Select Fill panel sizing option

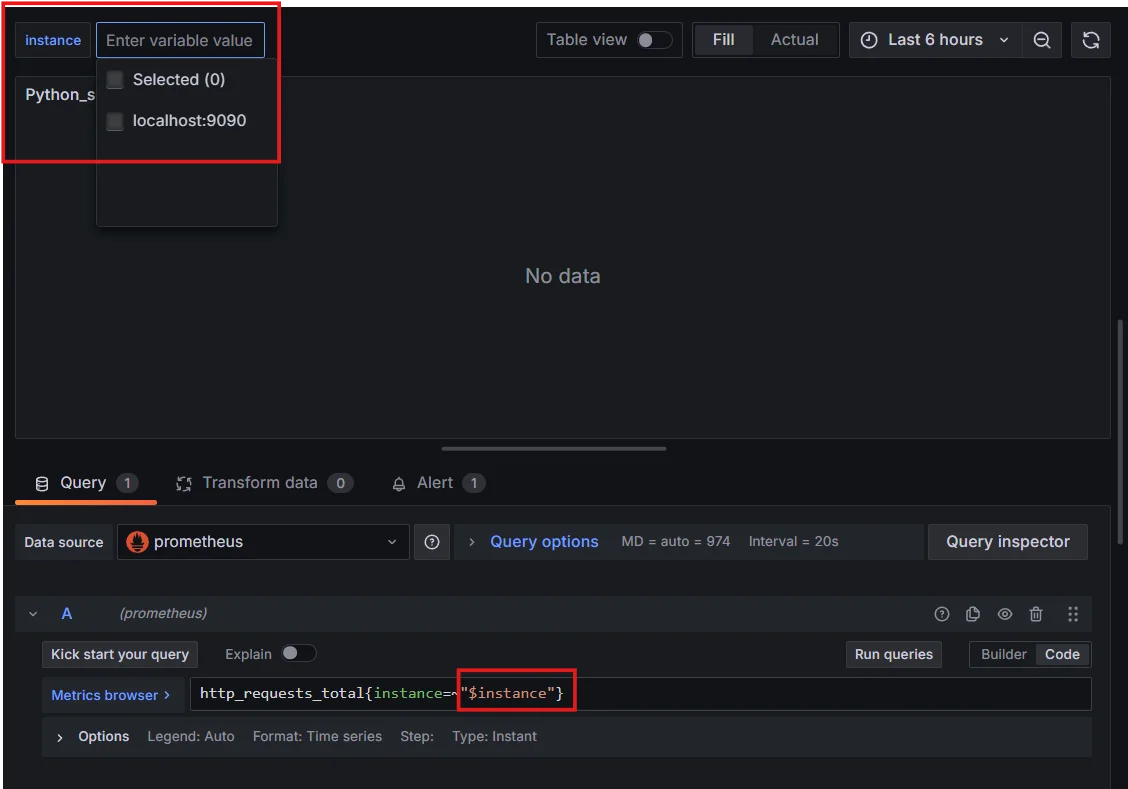pyautogui.click(x=723, y=40)
